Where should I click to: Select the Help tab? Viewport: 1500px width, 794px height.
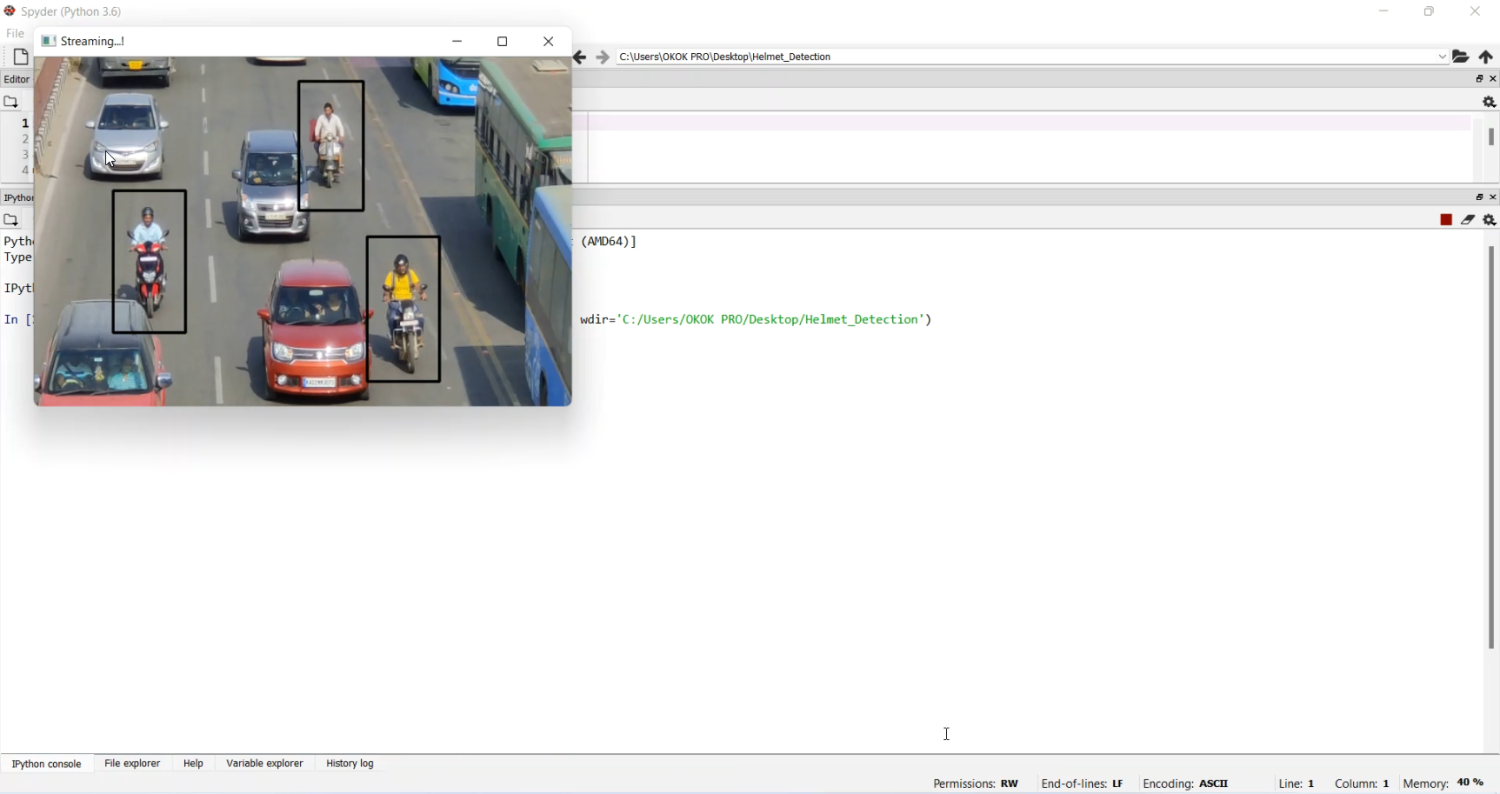[x=193, y=764]
